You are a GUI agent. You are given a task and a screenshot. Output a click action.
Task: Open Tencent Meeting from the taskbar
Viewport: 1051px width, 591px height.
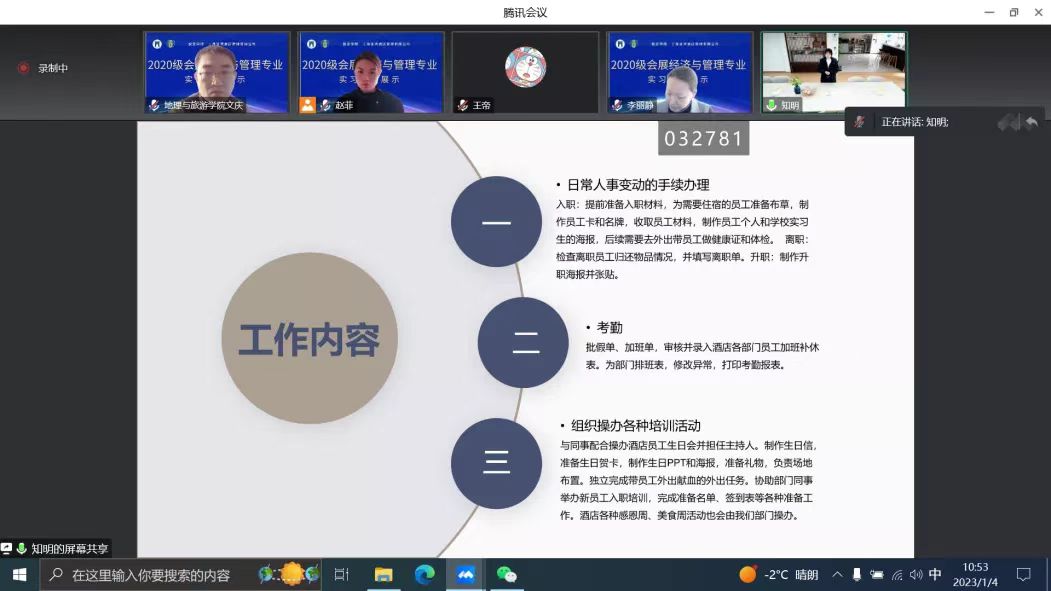point(465,575)
